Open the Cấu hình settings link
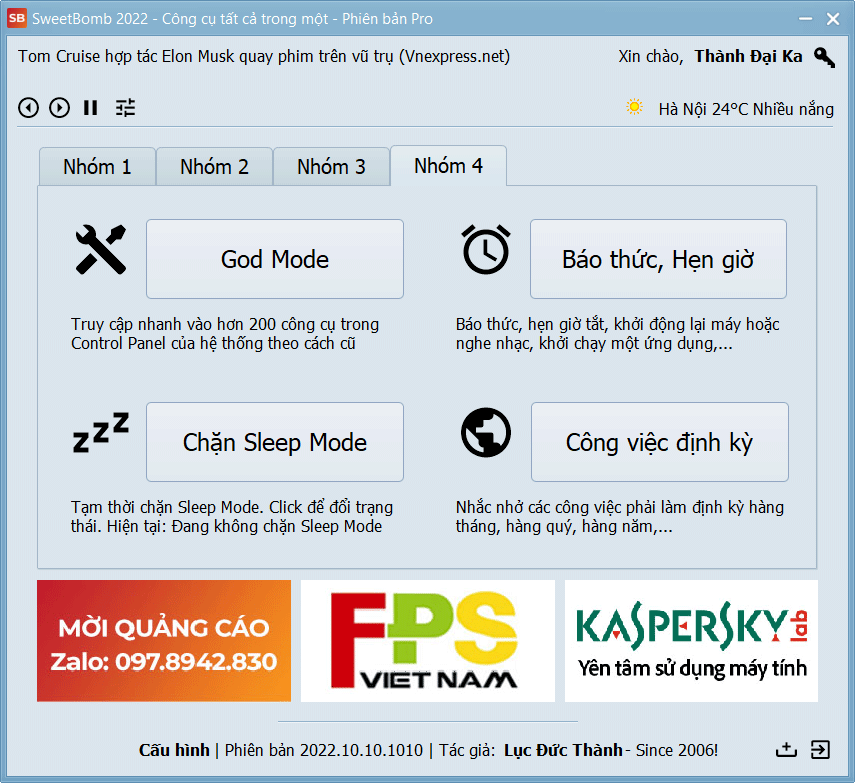This screenshot has width=855, height=783. click(174, 750)
